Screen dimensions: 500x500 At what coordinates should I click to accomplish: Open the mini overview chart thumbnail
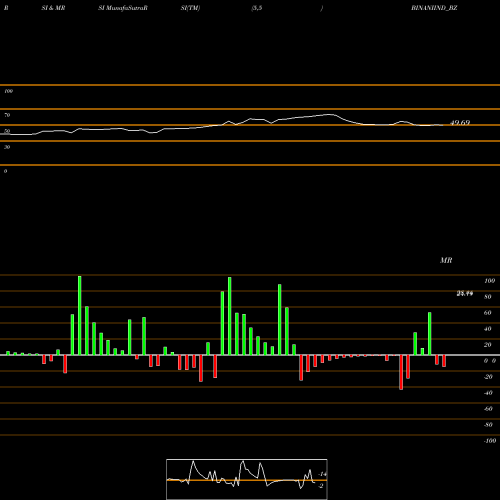tap(247, 479)
